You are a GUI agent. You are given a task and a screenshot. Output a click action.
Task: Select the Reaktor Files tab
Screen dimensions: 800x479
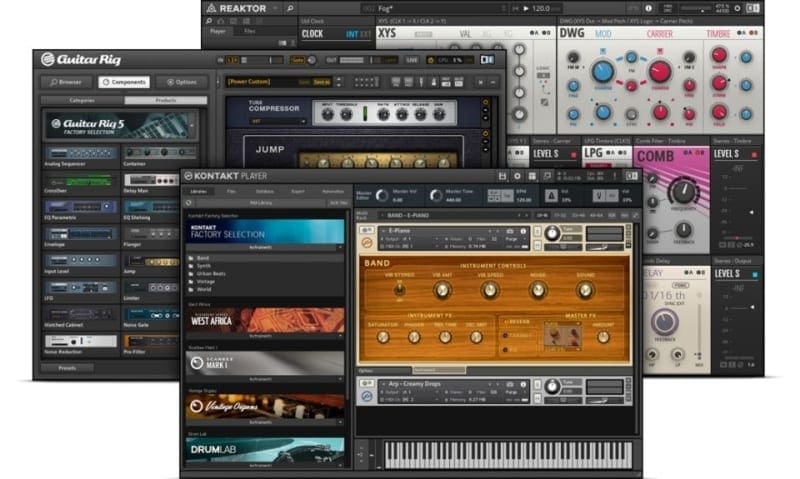pos(250,31)
